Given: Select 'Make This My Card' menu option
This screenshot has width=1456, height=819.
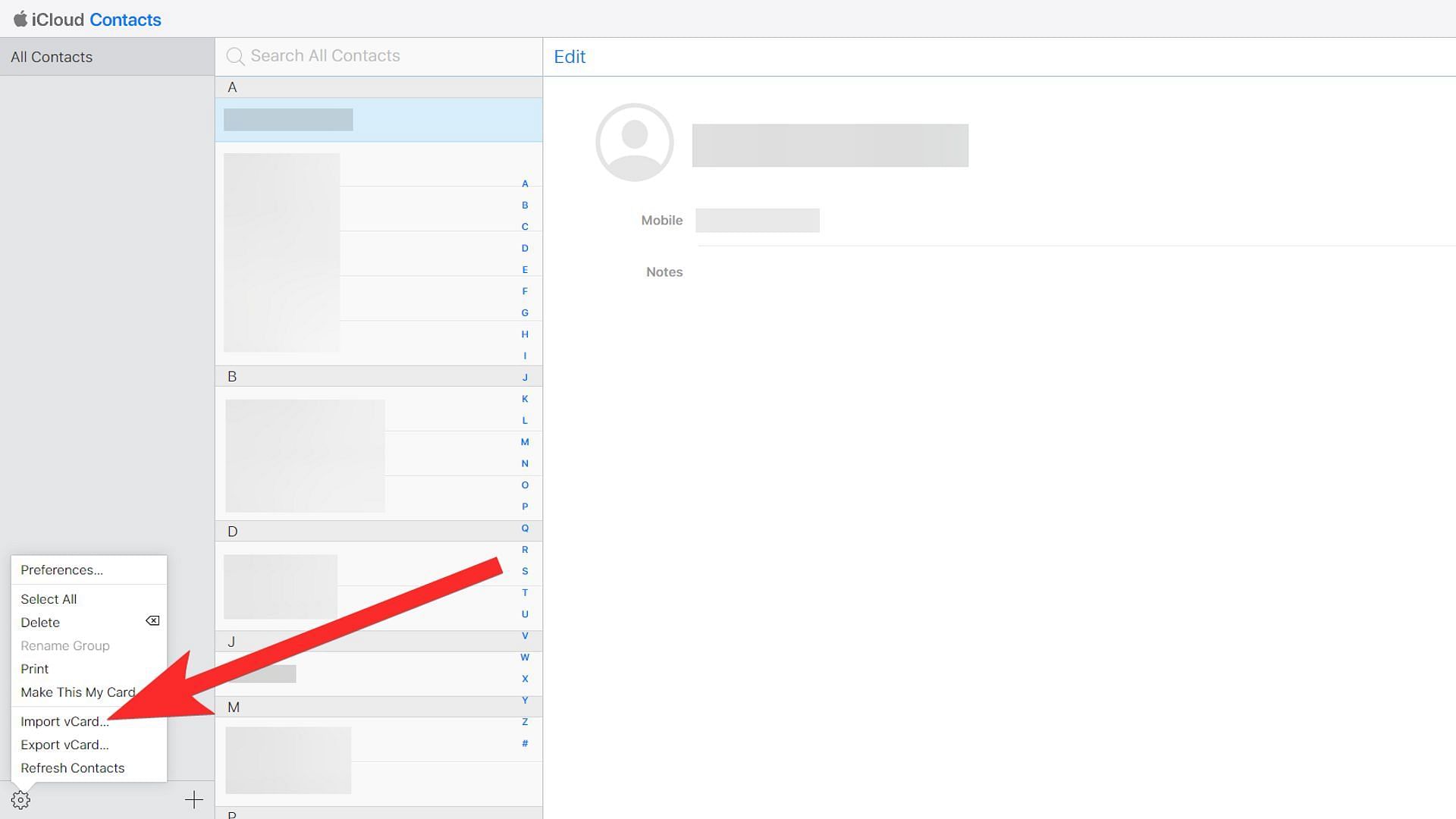Looking at the screenshot, I should (x=78, y=692).
